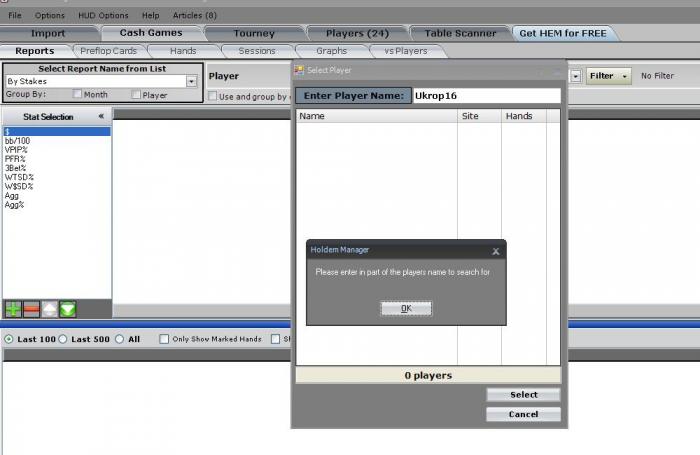Switch to the Players (24) tab
700x455 pixels.
(x=358, y=33)
